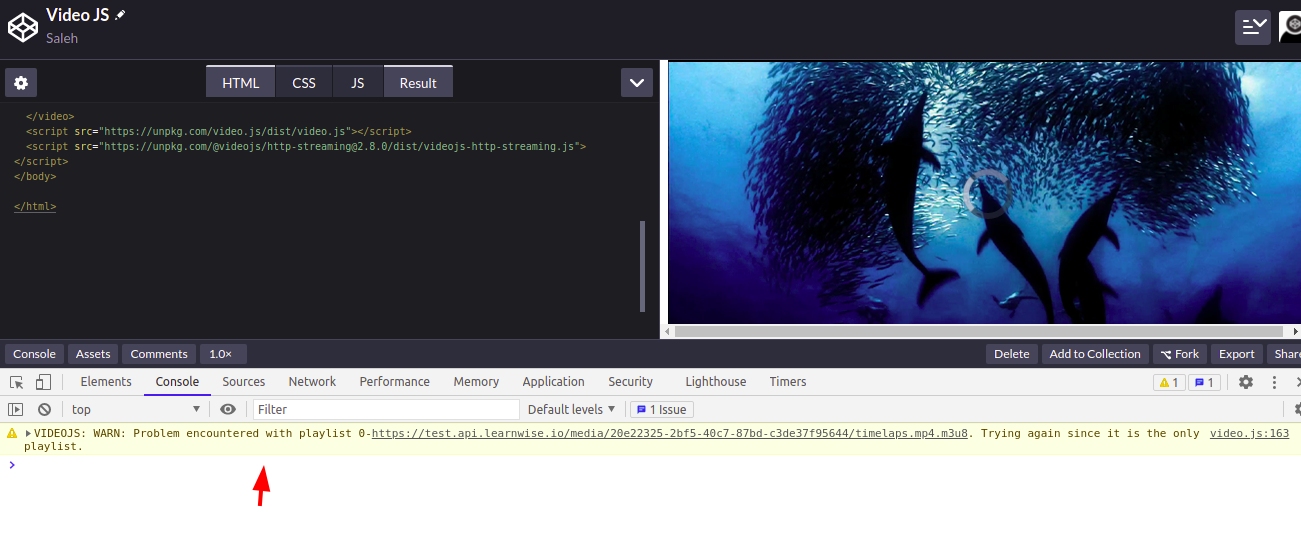
Task: Open the JavaScript context 'top' dropdown
Action: pyautogui.click(x=136, y=409)
